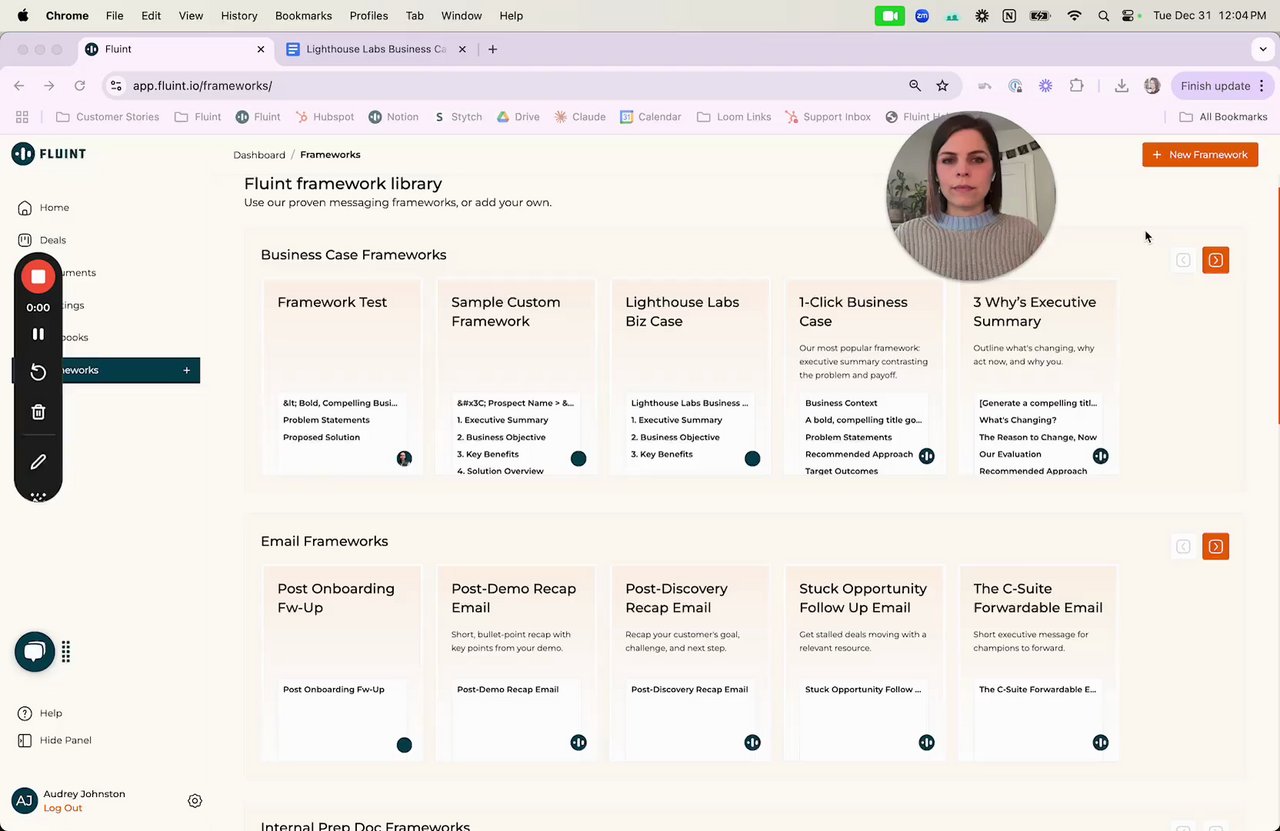Click the red stop recording button
The width and height of the screenshot is (1280, 831).
tap(38, 276)
